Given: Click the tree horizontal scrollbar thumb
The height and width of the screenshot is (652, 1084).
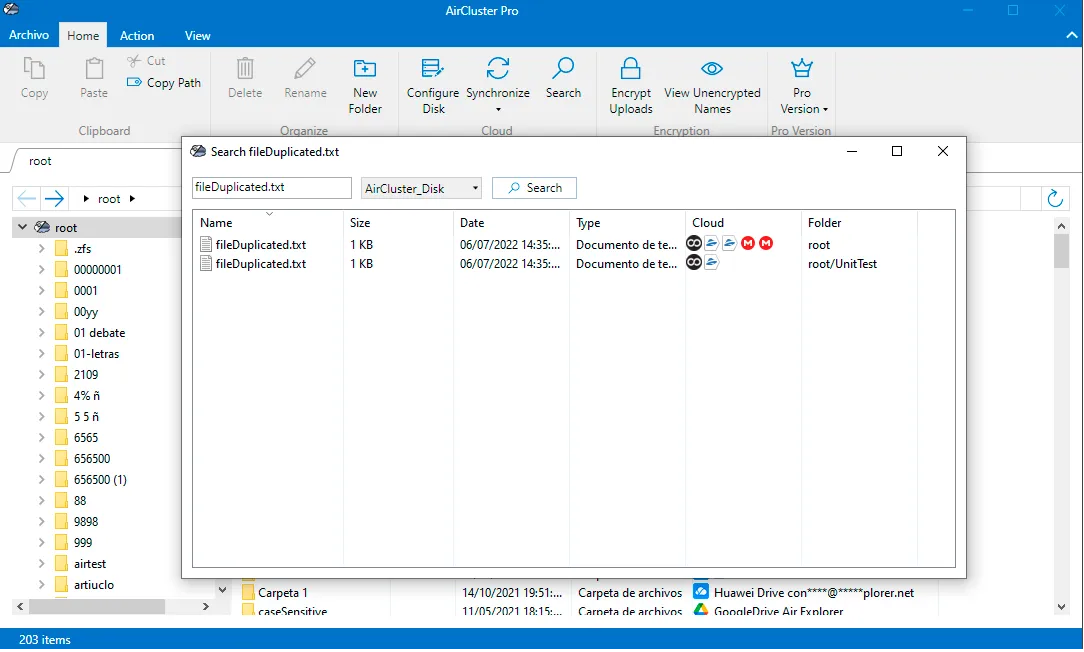Looking at the screenshot, I should tap(97, 606).
